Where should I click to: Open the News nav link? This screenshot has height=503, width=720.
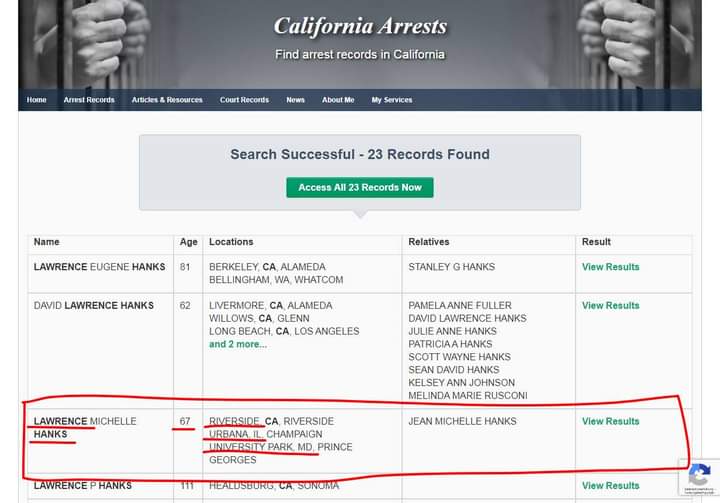[295, 100]
